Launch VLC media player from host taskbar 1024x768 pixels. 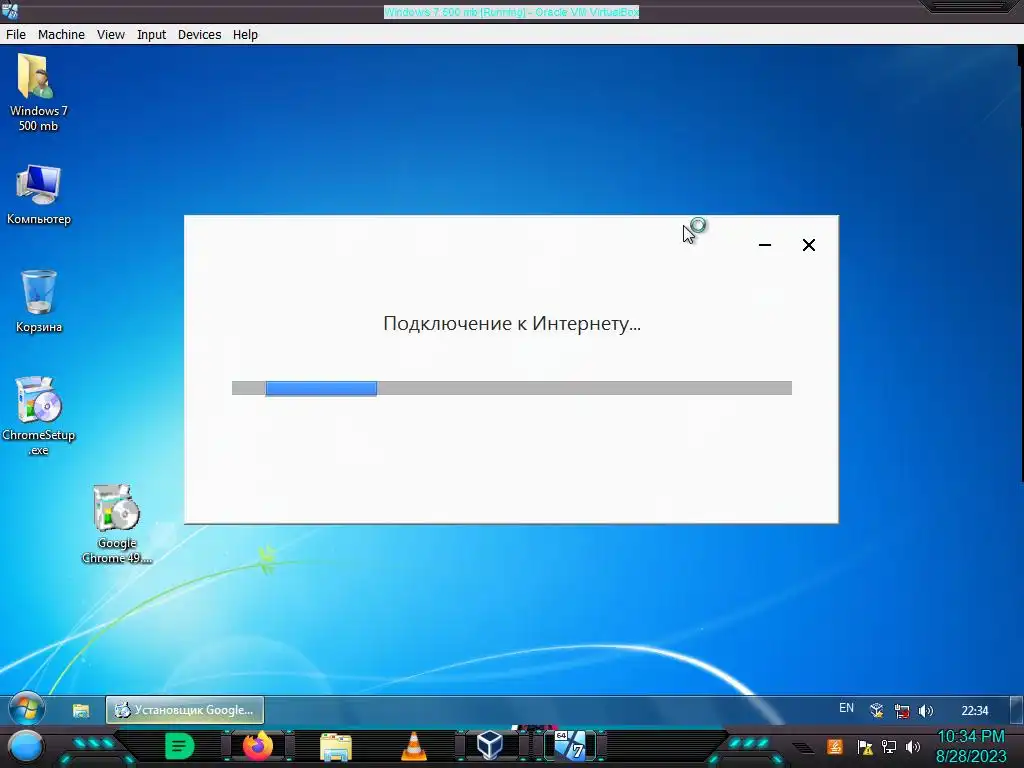click(x=413, y=746)
